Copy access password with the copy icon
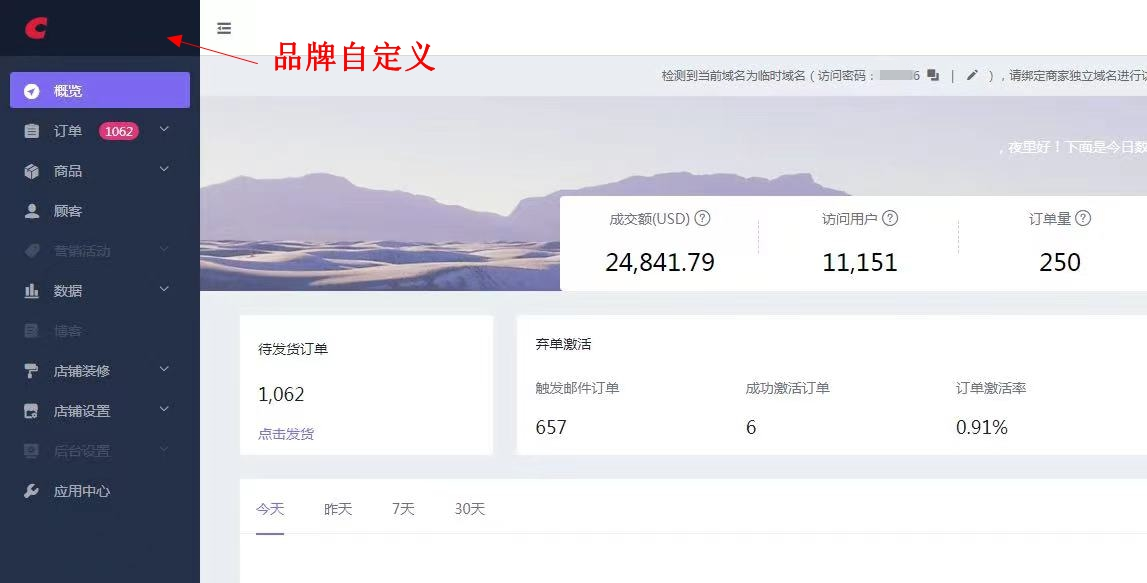The height and width of the screenshot is (583, 1147). coord(932,75)
